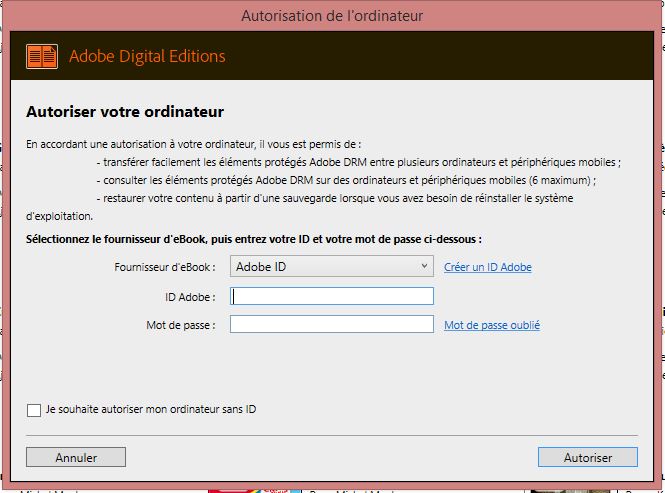Click the Autoriser button
This screenshot has height=493, width=665.
588,457
